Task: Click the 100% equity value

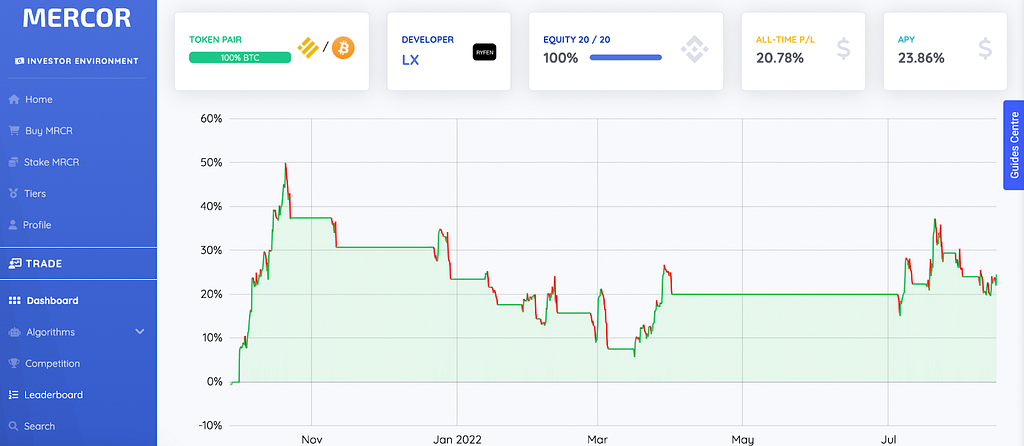Action: pos(561,58)
